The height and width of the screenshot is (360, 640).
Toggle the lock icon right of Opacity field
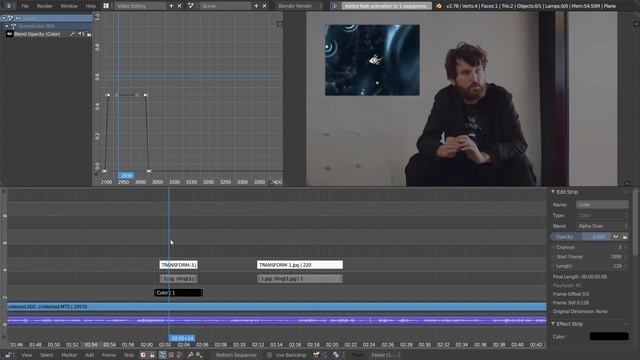(x=625, y=237)
